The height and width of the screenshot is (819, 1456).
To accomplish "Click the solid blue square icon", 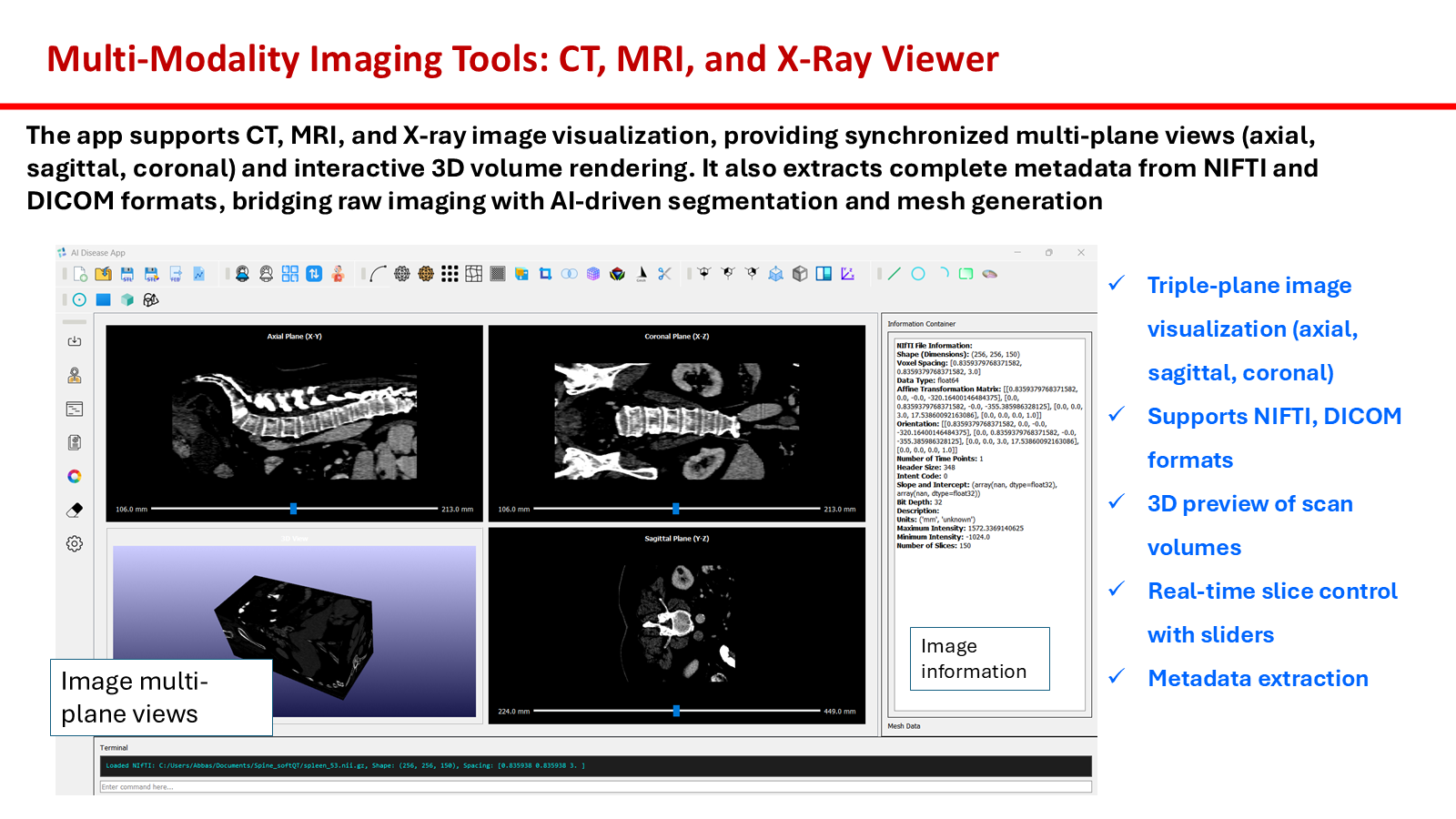I will point(103,299).
